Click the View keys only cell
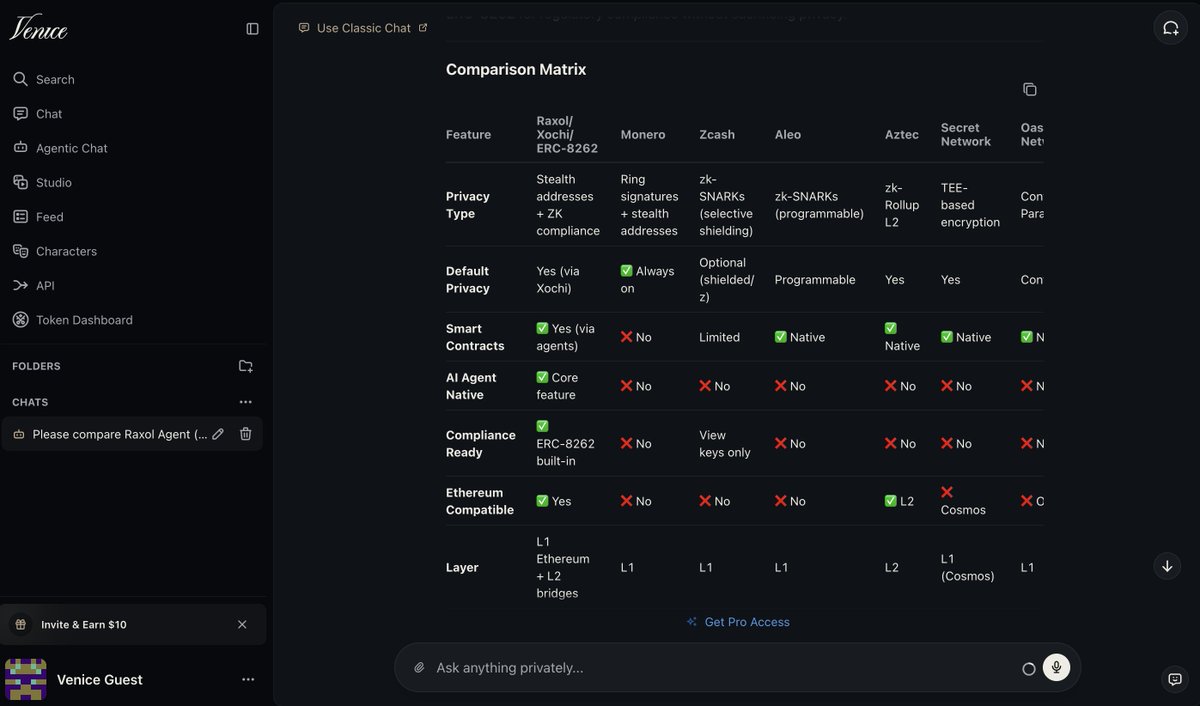Image resolution: width=1200 pixels, height=706 pixels. [725, 444]
